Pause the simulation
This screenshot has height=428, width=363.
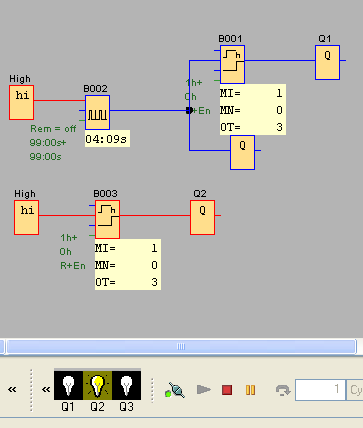point(250,390)
